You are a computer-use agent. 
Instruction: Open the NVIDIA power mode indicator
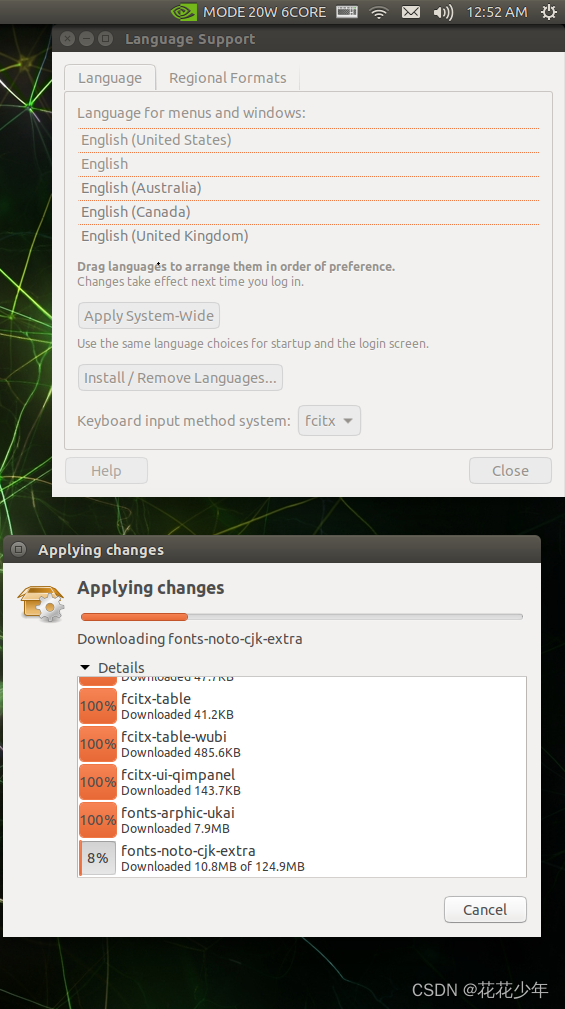tap(248, 12)
